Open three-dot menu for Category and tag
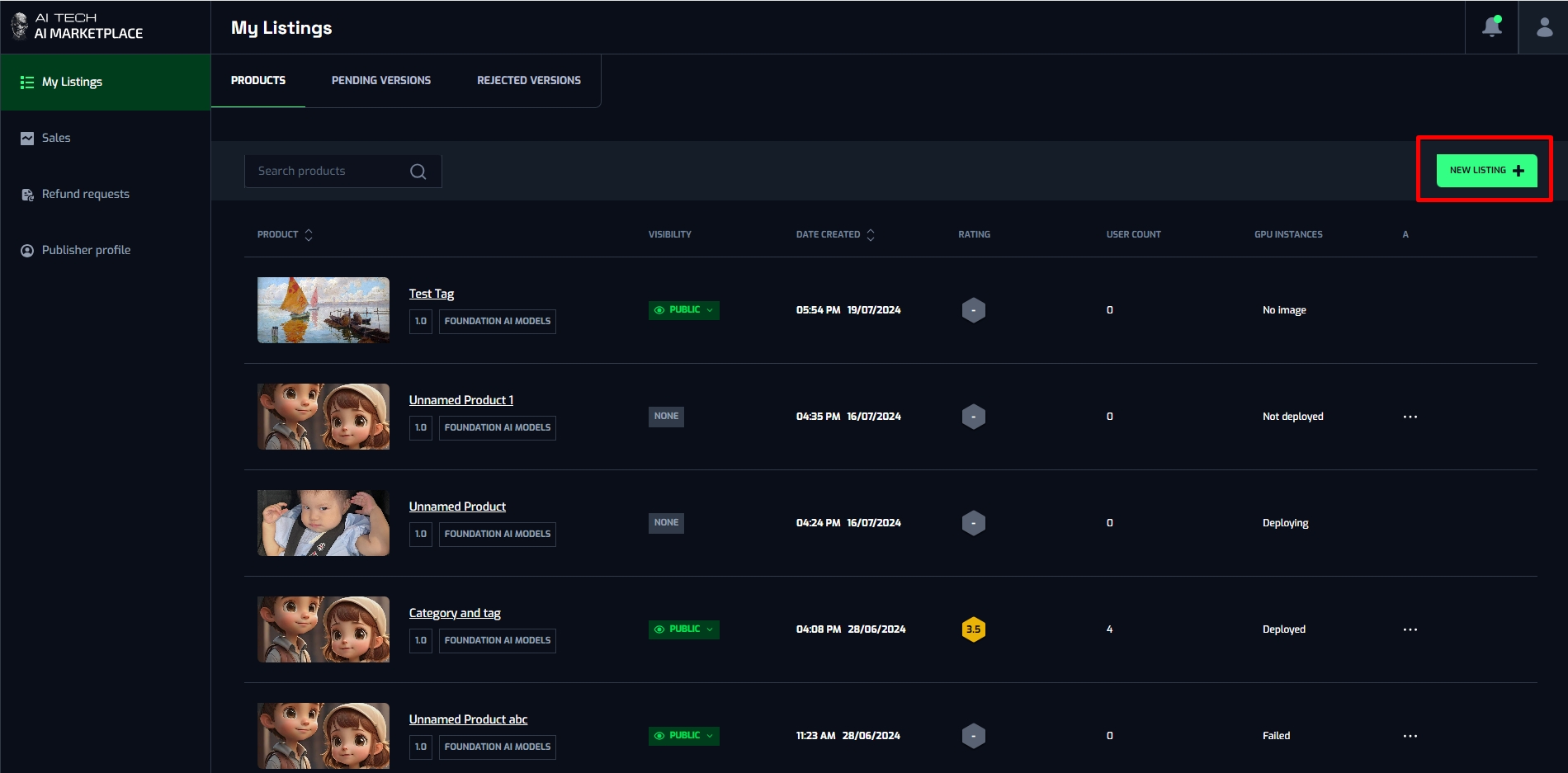 [x=1410, y=629]
